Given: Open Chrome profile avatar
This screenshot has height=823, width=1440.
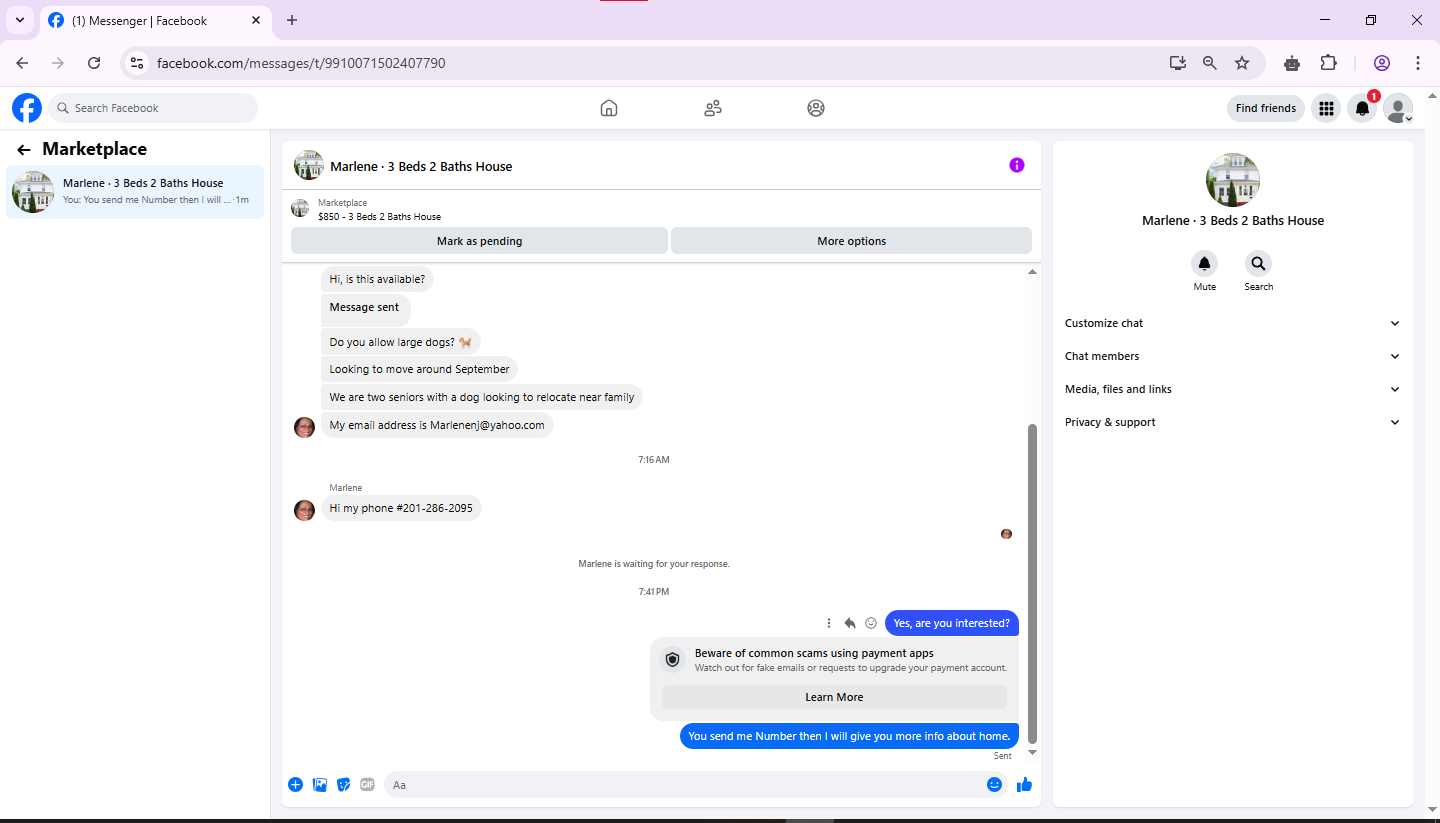Looking at the screenshot, I should [x=1382, y=63].
